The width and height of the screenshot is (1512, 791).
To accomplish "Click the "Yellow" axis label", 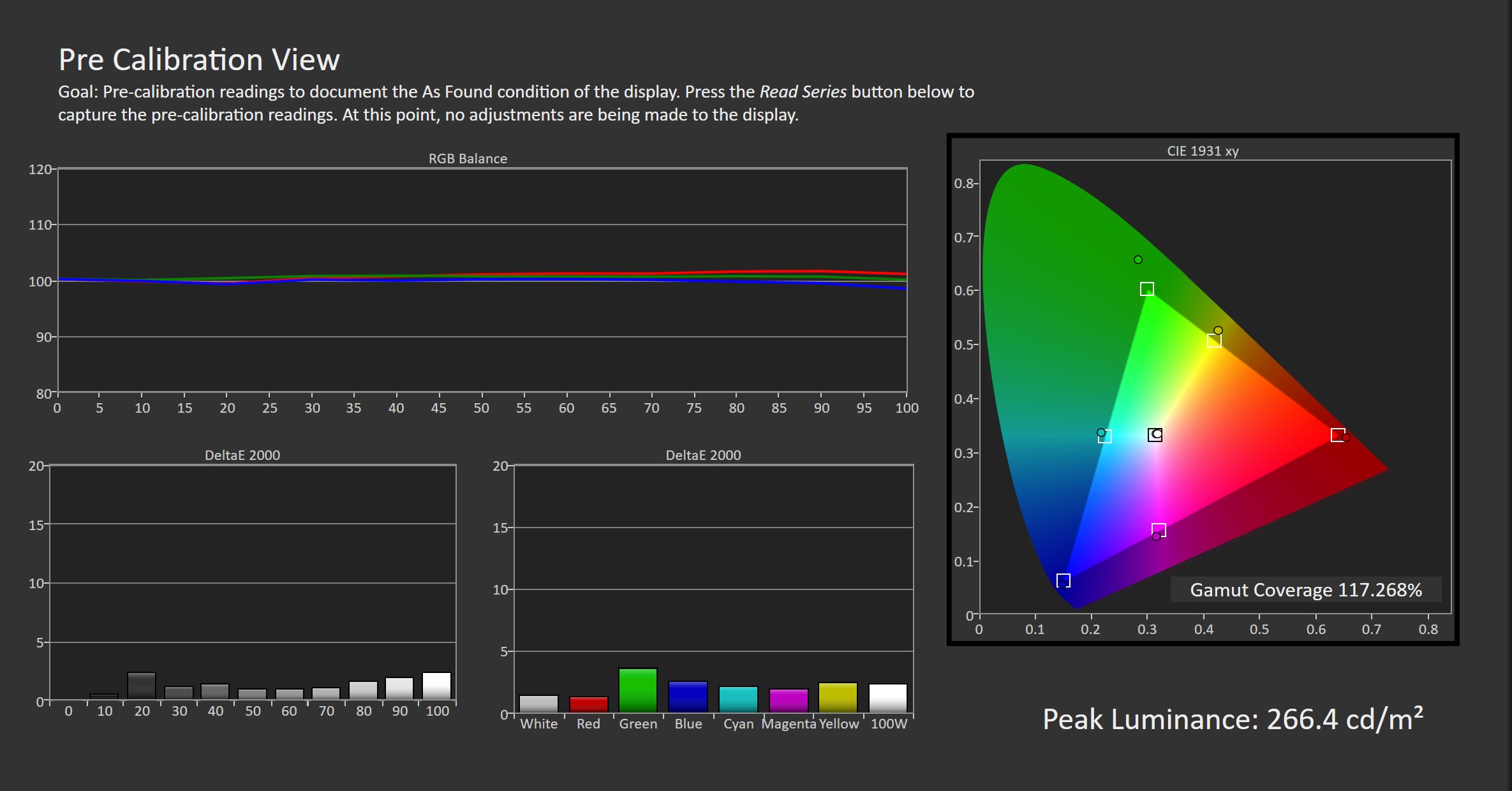I will (839, 724).
